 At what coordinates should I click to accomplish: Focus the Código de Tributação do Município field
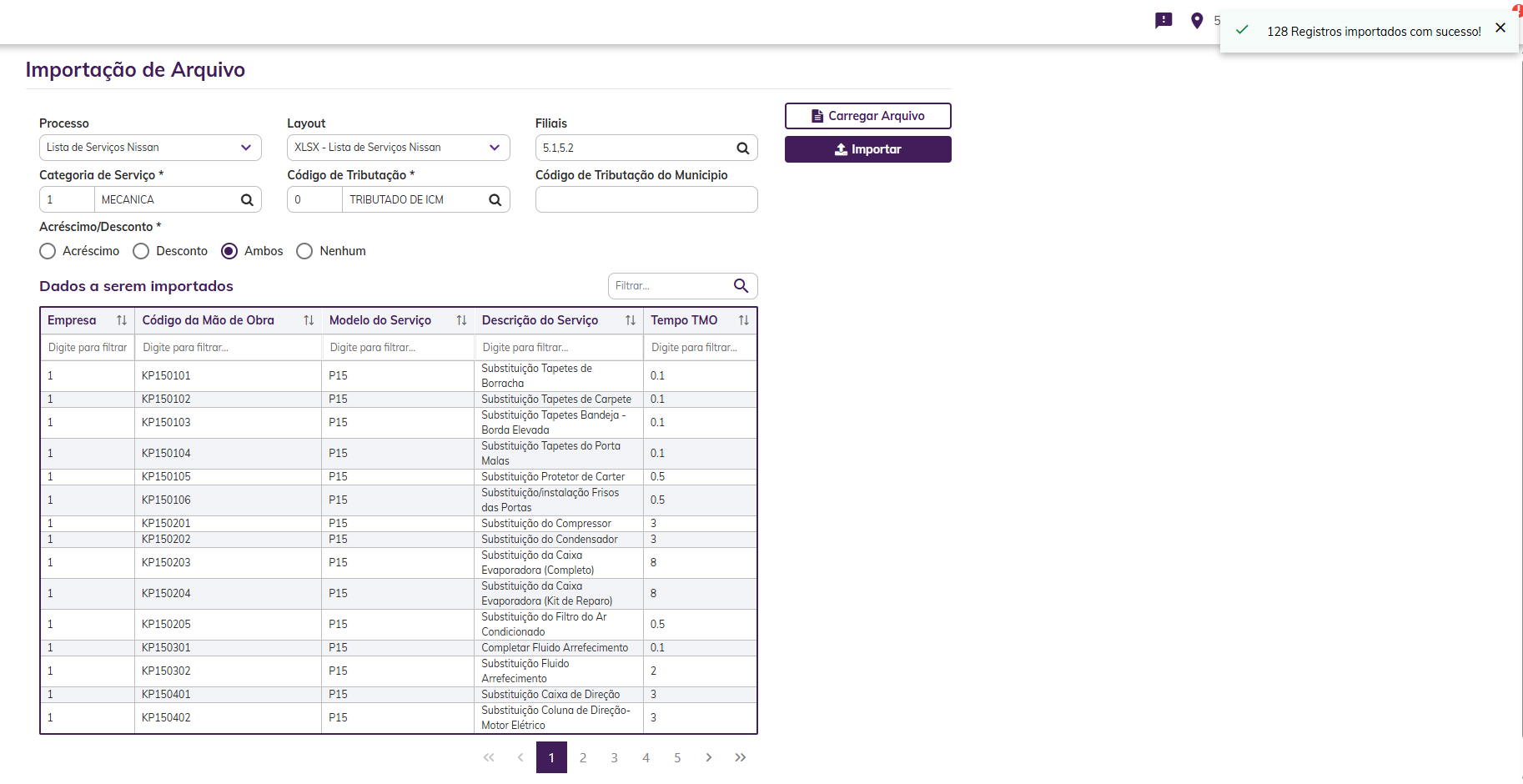click(646, 200)
